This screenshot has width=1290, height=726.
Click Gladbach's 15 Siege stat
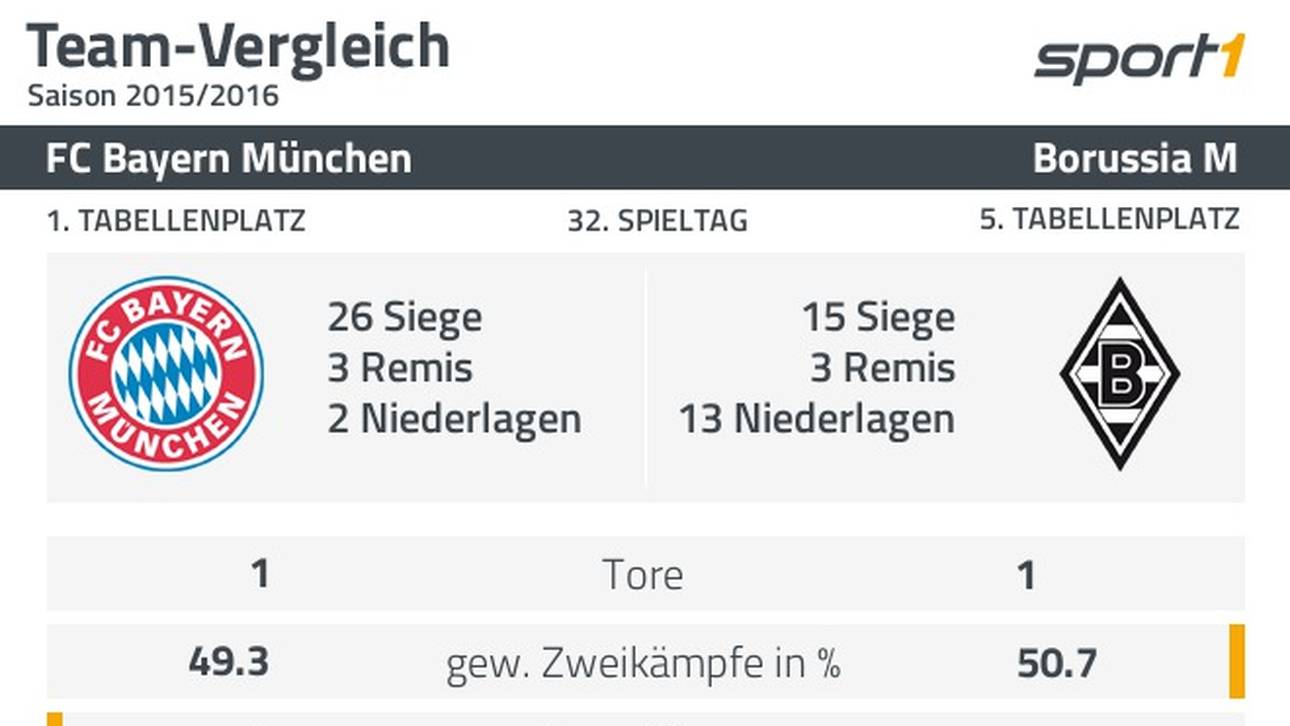tap(878, 318)
